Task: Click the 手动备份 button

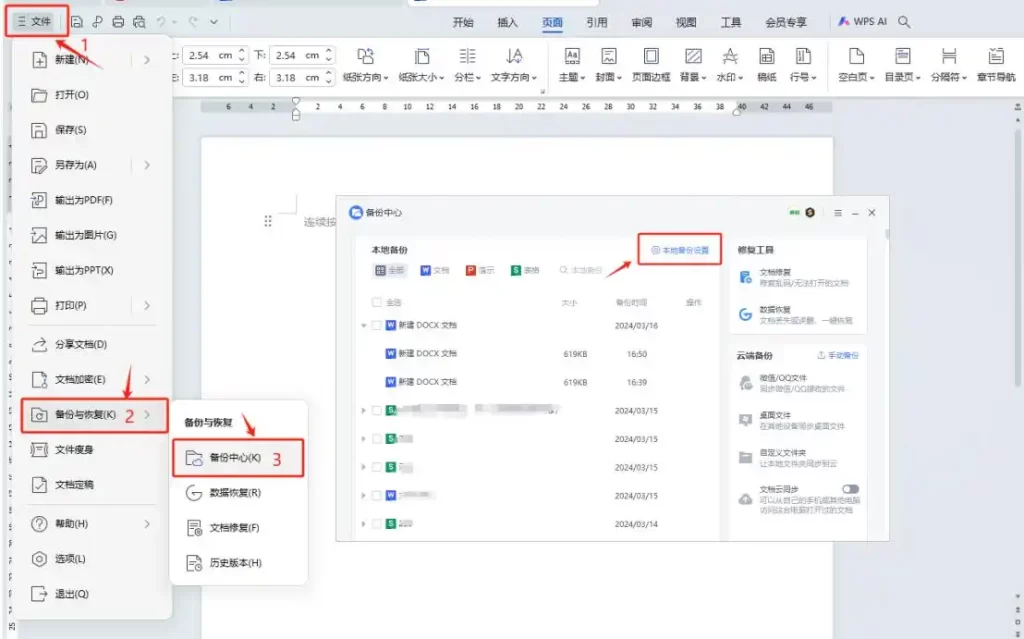Action: [x=838, y=355]
